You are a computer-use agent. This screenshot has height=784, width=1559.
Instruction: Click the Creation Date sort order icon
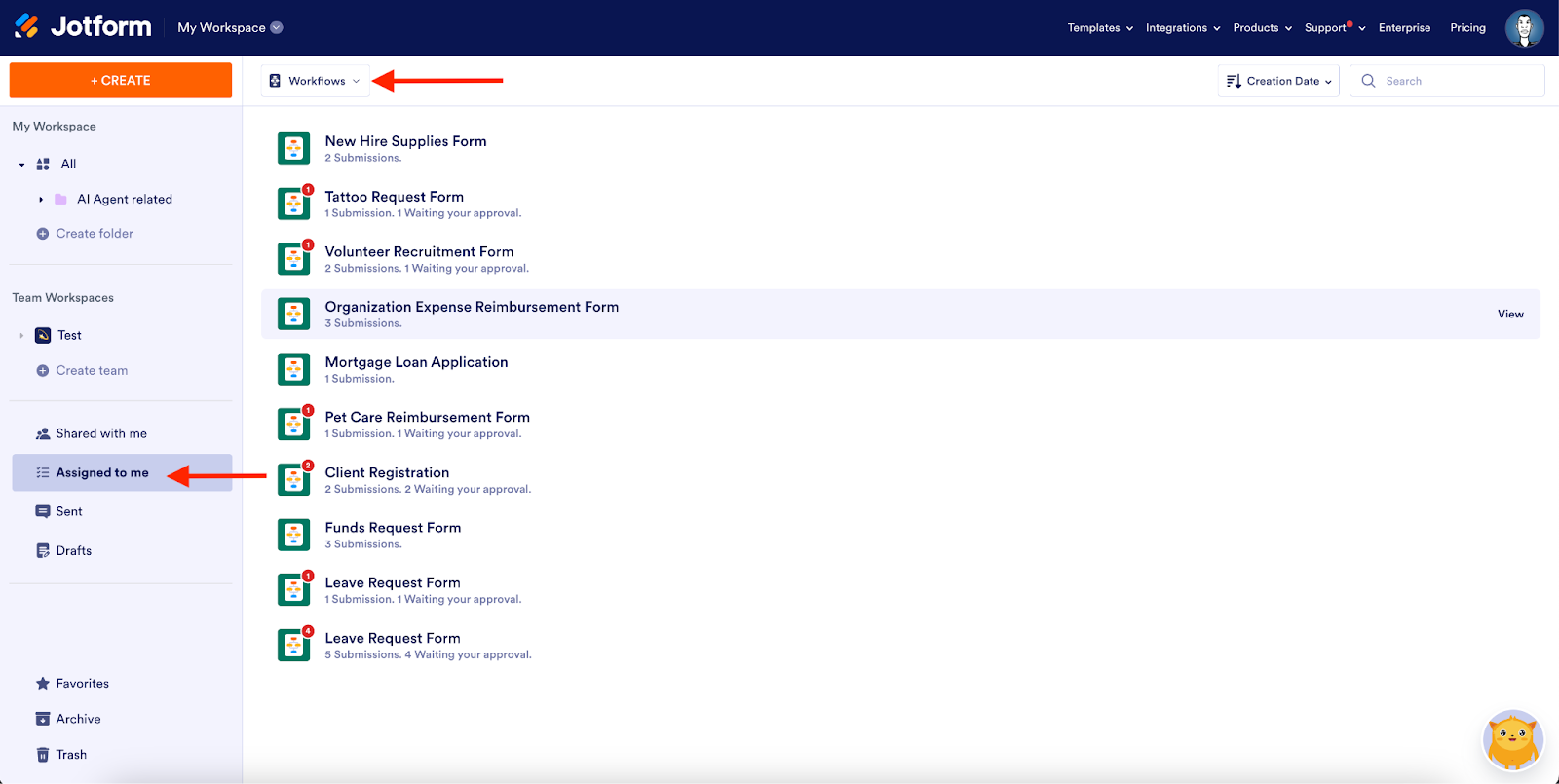click(1234, 81)
